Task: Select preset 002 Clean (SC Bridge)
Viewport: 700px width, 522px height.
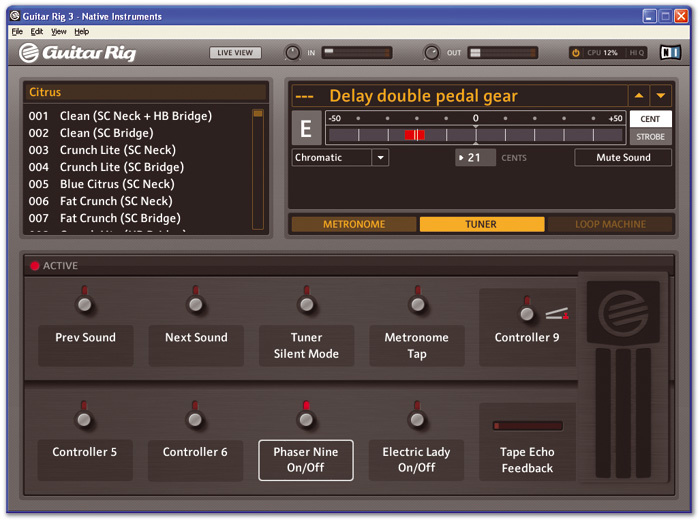Action: (x=138, y=133)
